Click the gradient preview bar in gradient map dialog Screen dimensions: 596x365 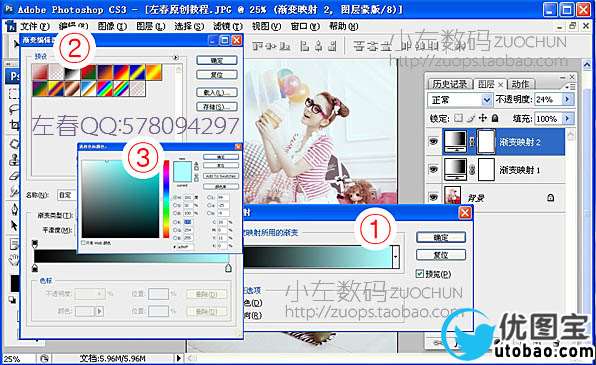[317, 257]
